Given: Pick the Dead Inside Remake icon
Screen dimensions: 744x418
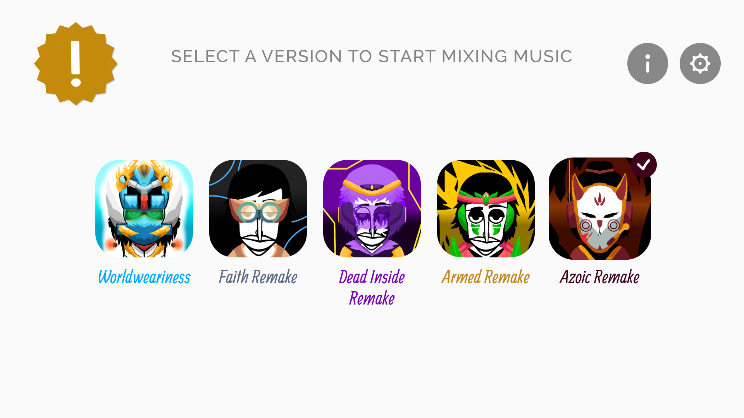Looking at the screenshot, I should [372, 208].
